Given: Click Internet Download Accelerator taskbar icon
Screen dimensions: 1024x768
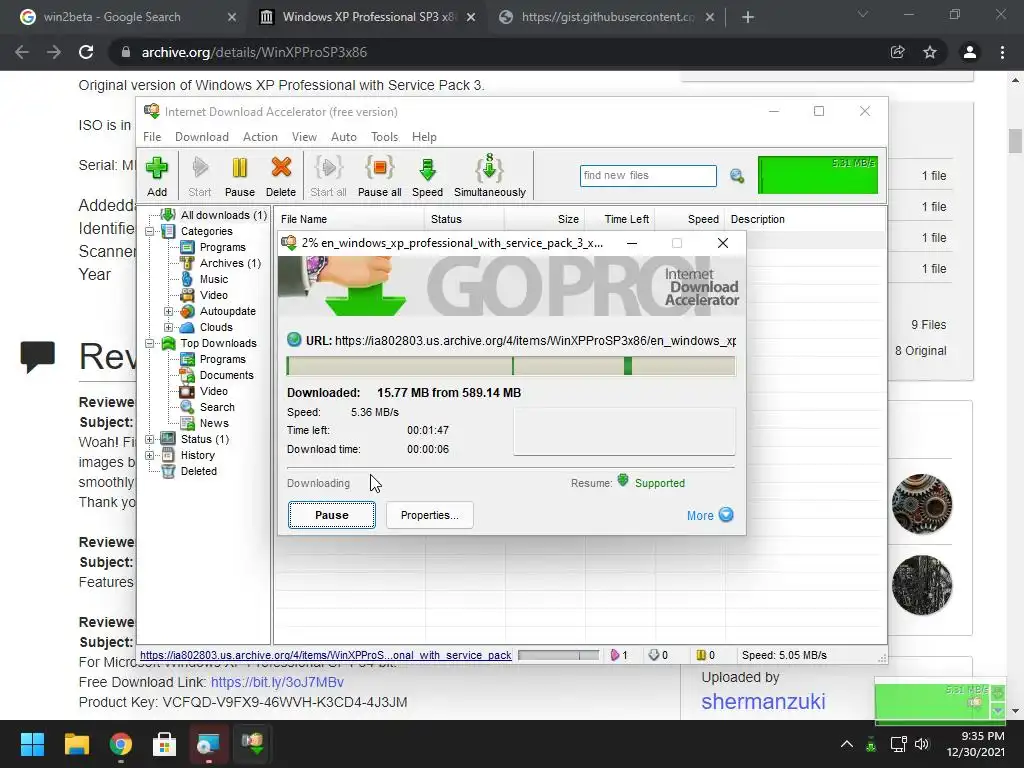Looking at the screenshot, I should (253, 743).
